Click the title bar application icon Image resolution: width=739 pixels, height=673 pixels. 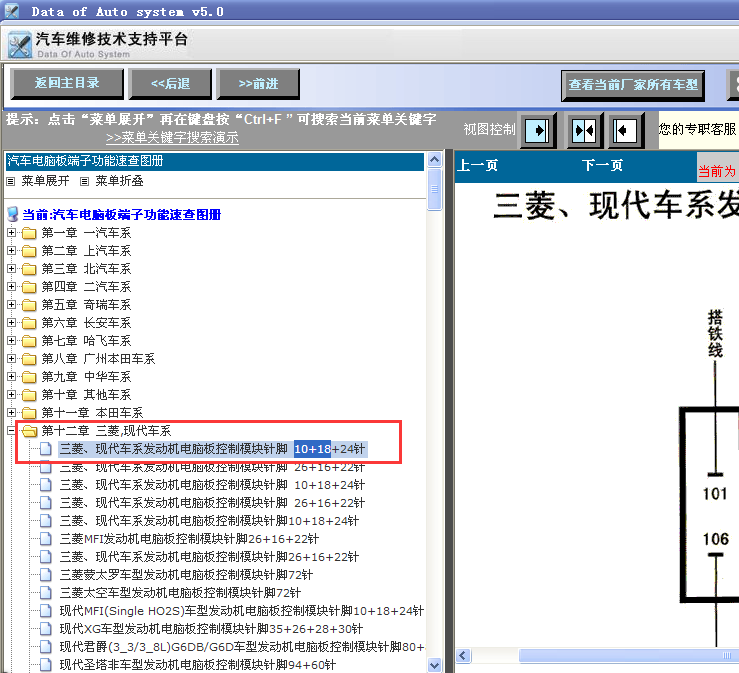click(11, 10)
